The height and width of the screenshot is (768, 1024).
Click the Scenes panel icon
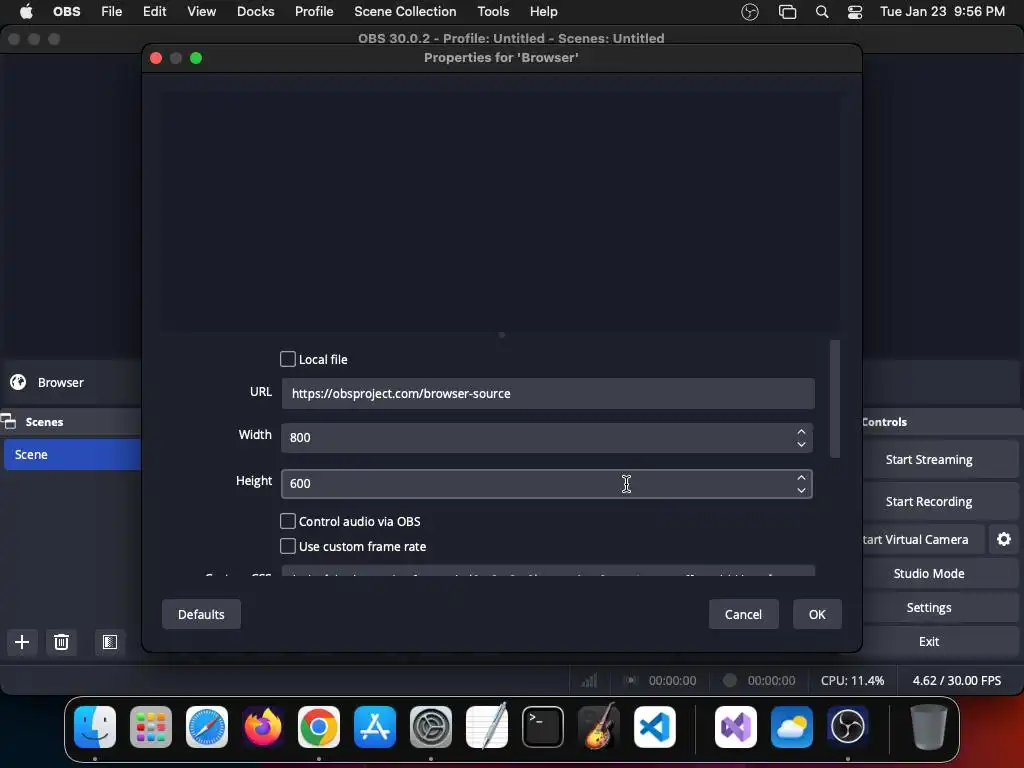click(x=8, y=421)
